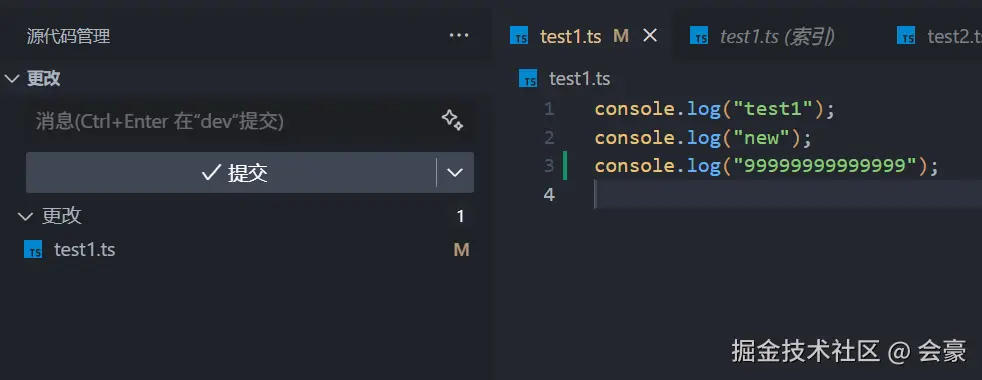
Task: Open the source control more actions ellipsis
Action: 459,36
